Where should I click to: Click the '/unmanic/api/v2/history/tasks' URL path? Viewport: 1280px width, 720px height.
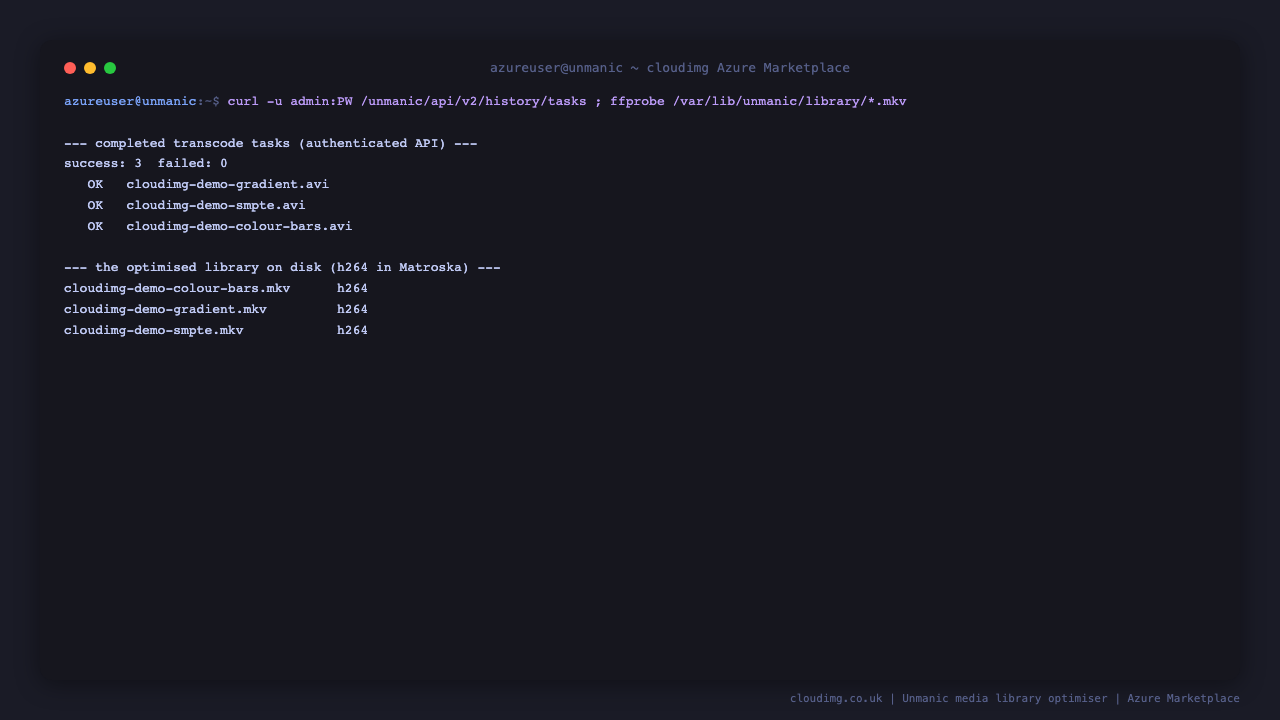[474, 101]
